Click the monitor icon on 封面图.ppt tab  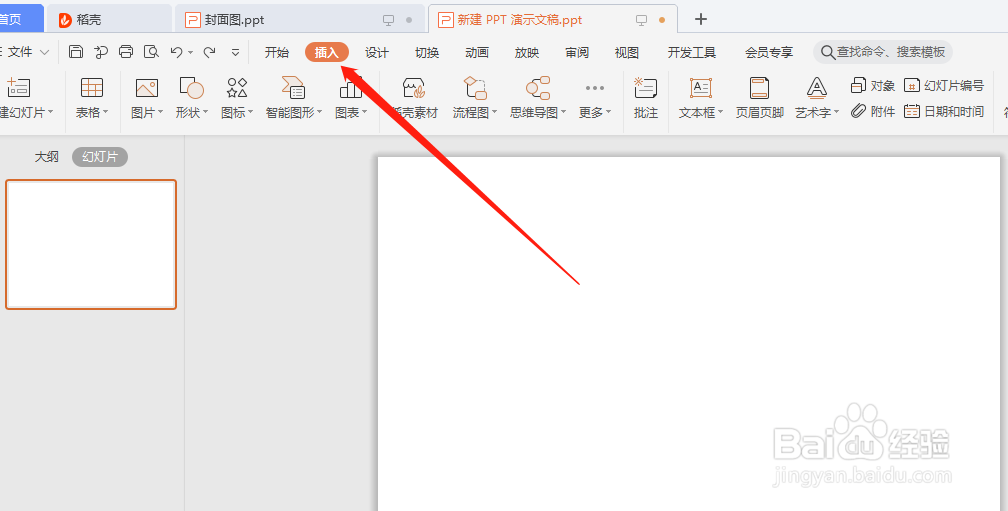coord(388,20)
